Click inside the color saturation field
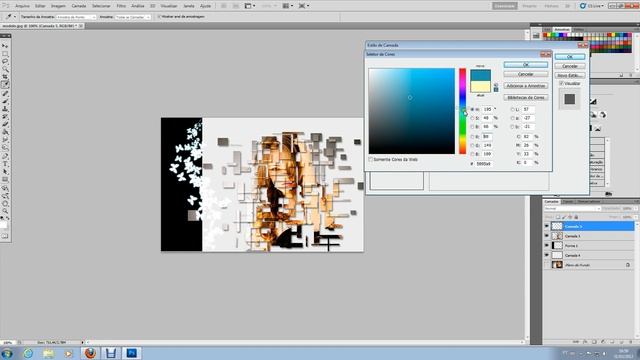The height and width of the screenshot is (360, 640). pyautogui.click(x=487, y=118)
